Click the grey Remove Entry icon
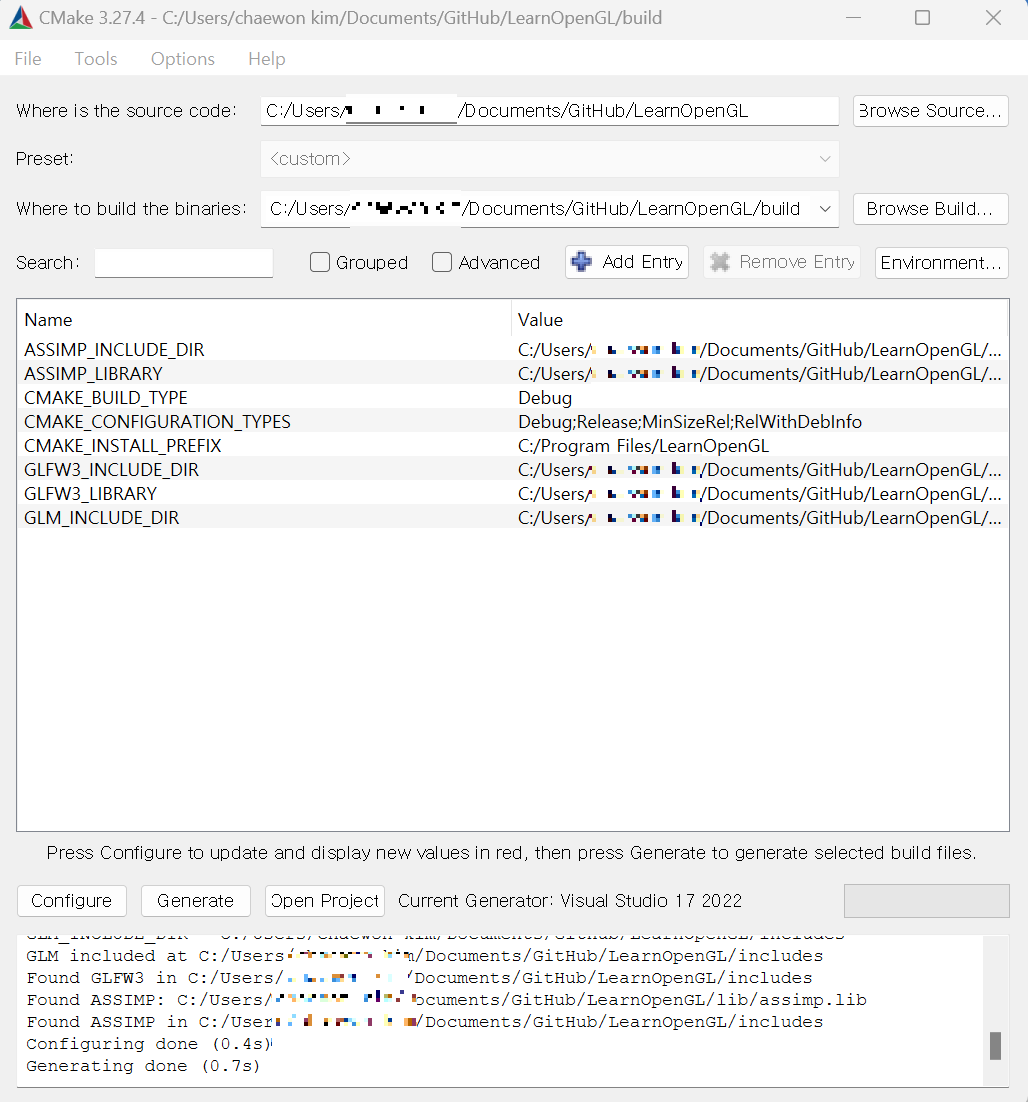Screen dimensions: 1028x1102 point(720,262)
